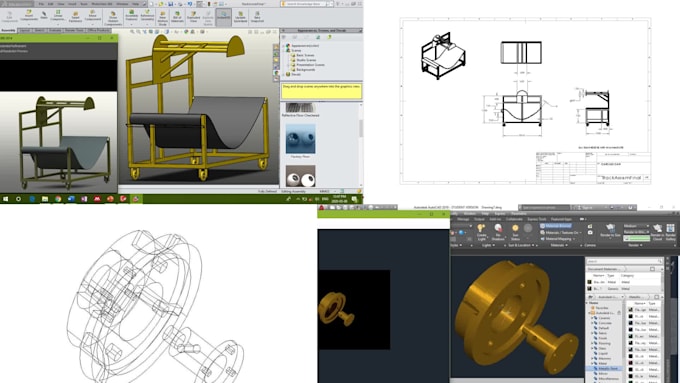
Task: Switch to the Render Tools tab
Action: pos(74,30)
